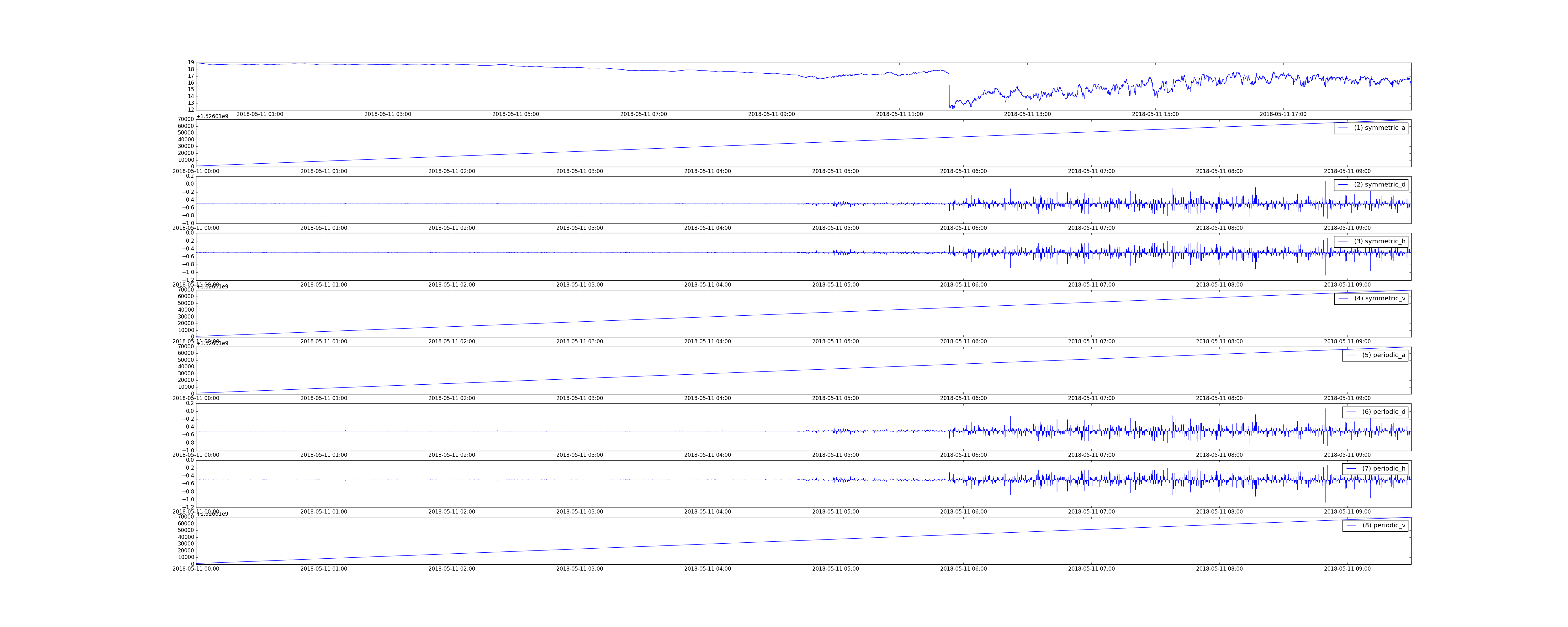Viewport: 1568px width, 627px height.
Task: Click the 70000 y-axis label of periodic_v plot
Action: (x=186, y=517)
